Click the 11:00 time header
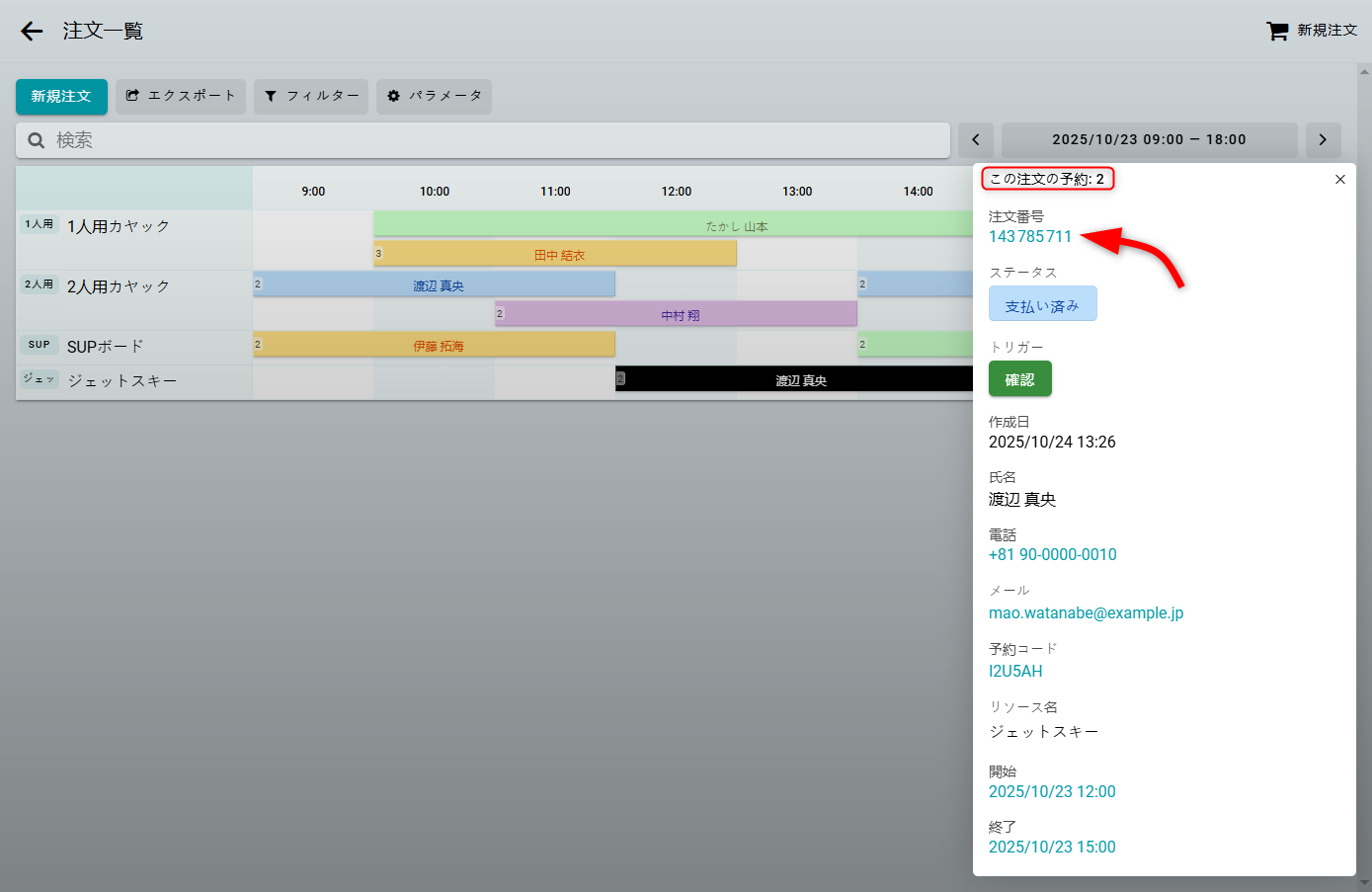1372x892 pixels. (x=555, y=192)
